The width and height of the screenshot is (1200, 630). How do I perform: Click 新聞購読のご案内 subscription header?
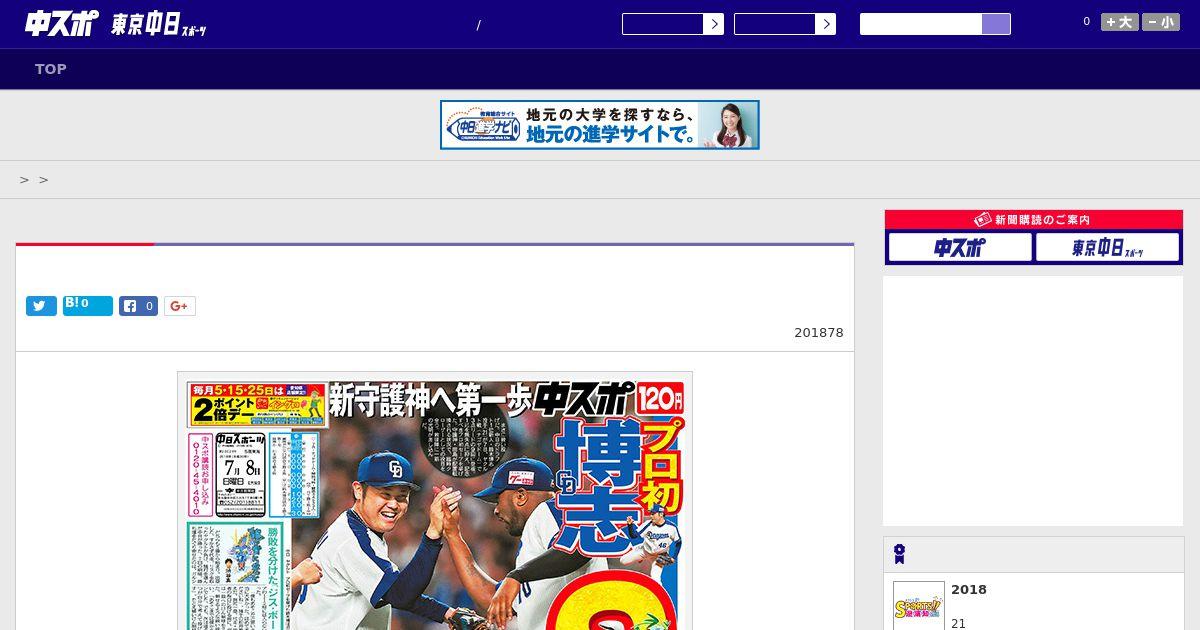click(1034, 219)
